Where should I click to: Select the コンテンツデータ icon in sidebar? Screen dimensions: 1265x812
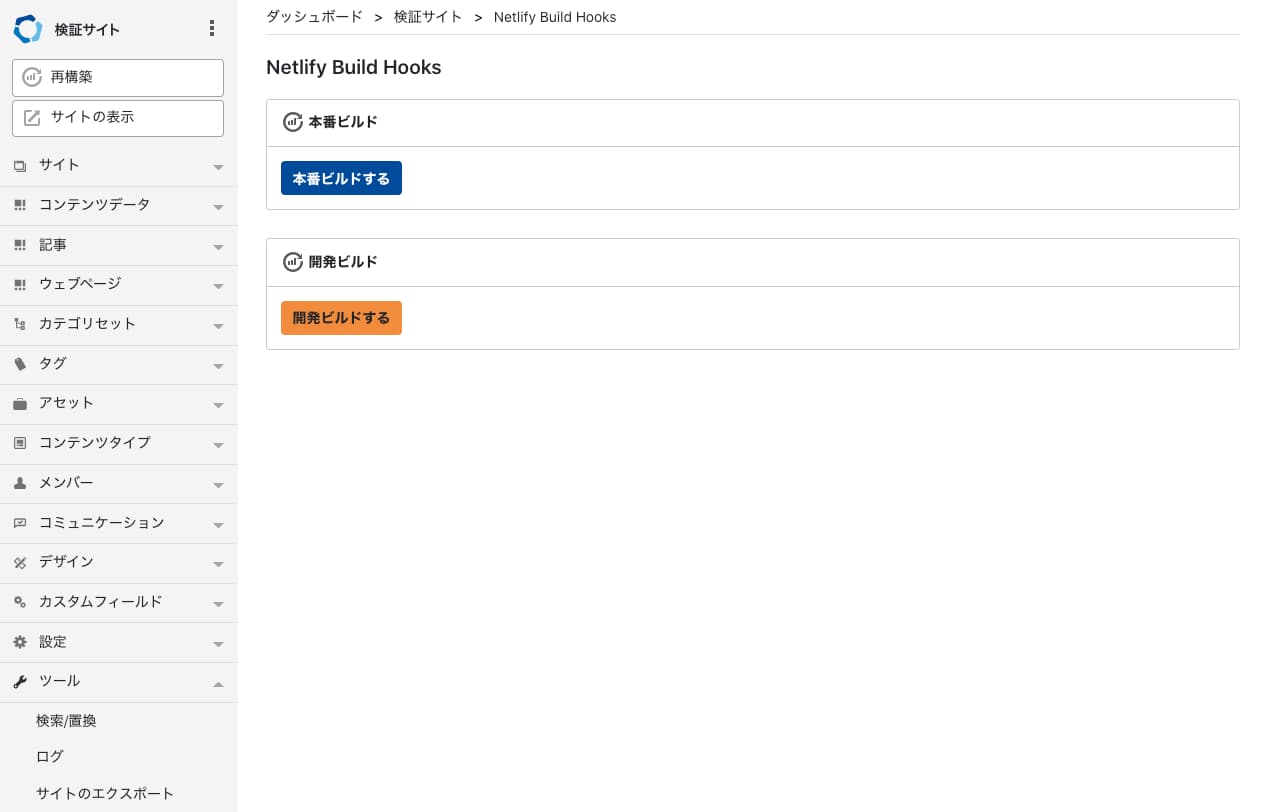pyautogui.click(x=20, y=205)
